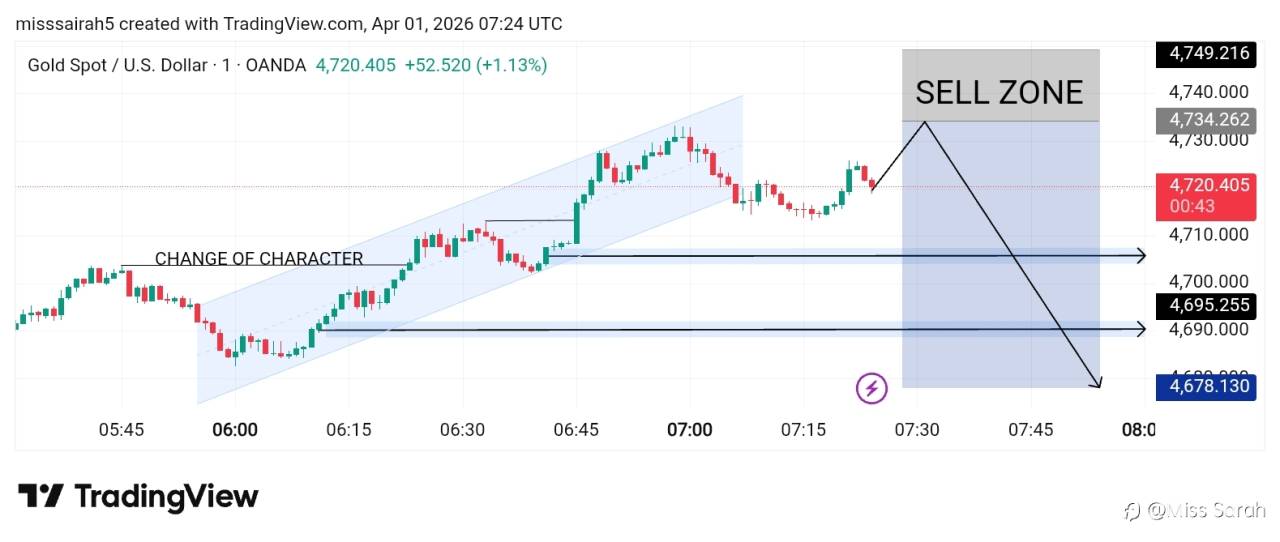Click the gray 4,734.262 price label
Image resolution: width=1280 pixels, height=542 pixels.
(1205, 120)
